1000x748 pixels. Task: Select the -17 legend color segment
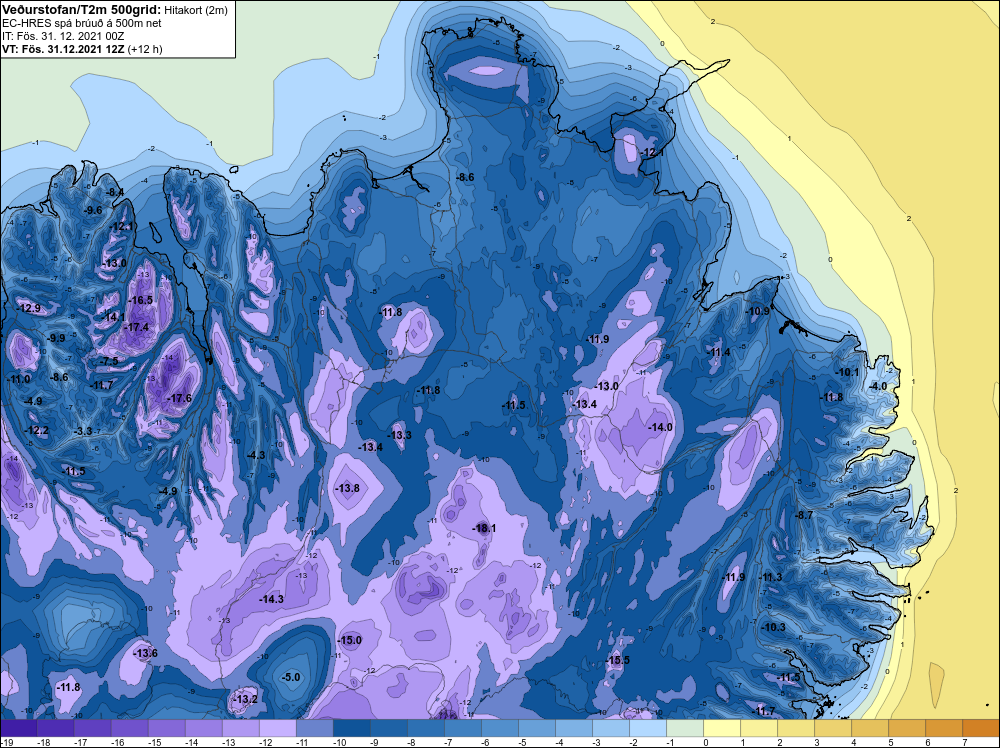point(92,728)
